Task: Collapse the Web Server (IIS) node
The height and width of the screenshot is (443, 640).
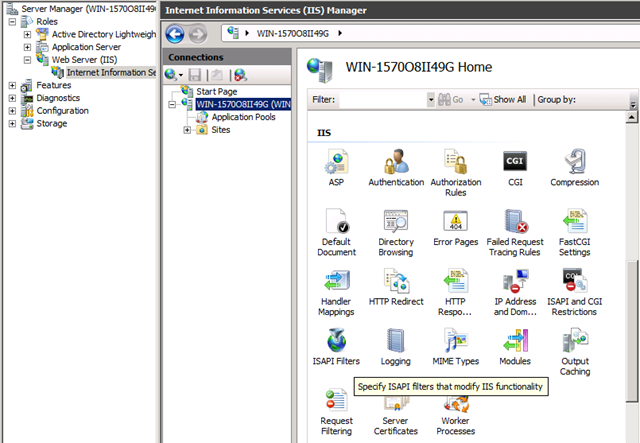Action: coord(27,60)
